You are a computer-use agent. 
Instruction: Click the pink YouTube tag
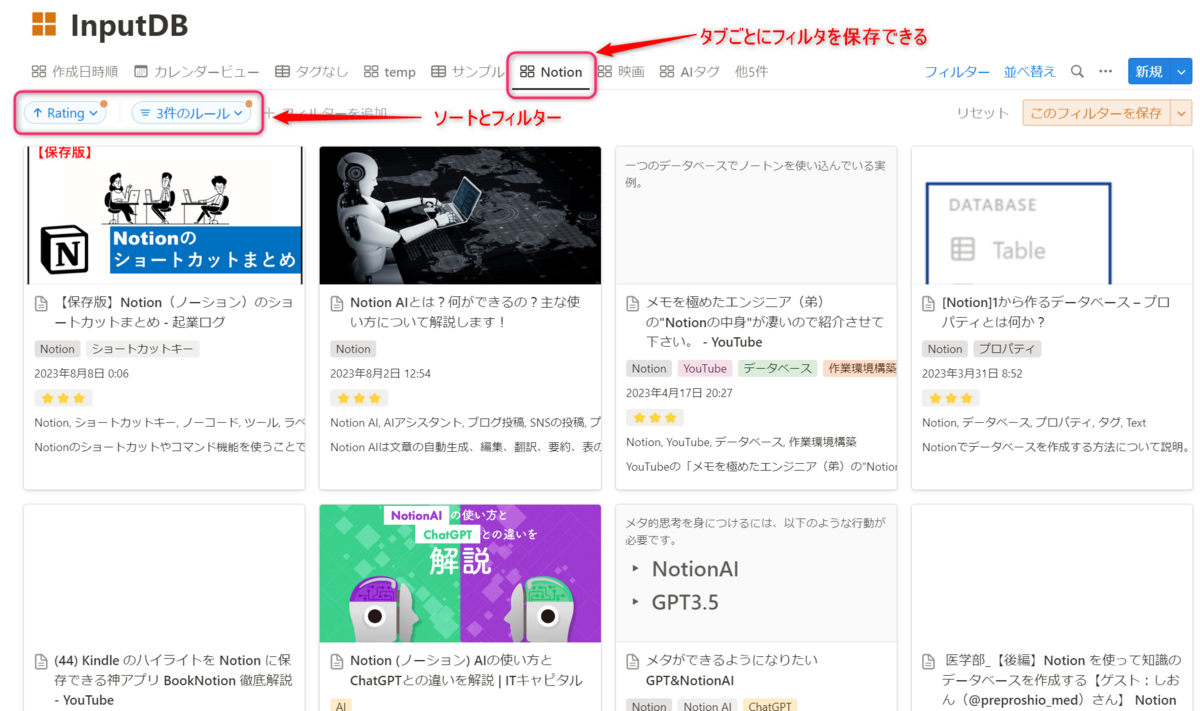click(x=705, y=368)
